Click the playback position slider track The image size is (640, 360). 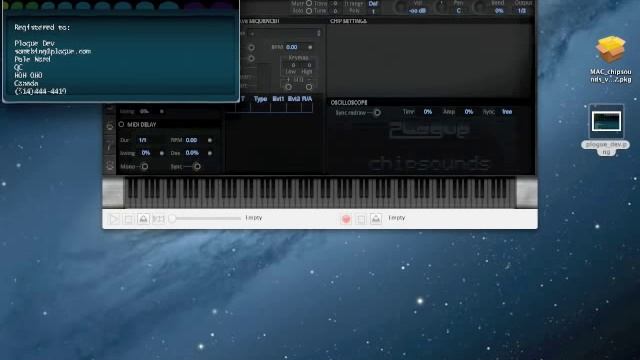coord(207,219)
